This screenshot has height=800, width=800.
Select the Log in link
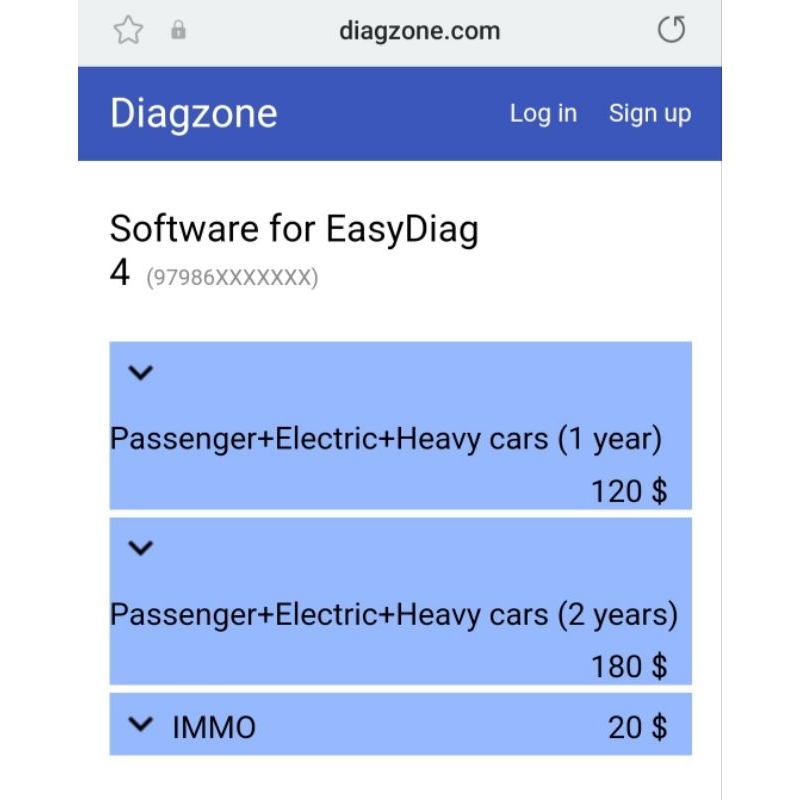coord(543,113)
